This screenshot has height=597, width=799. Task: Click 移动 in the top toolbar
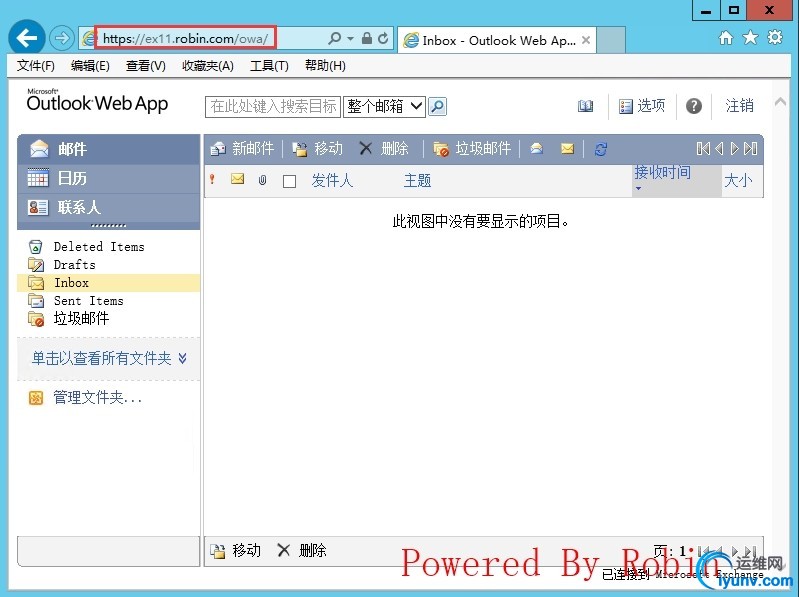point(317,149)
